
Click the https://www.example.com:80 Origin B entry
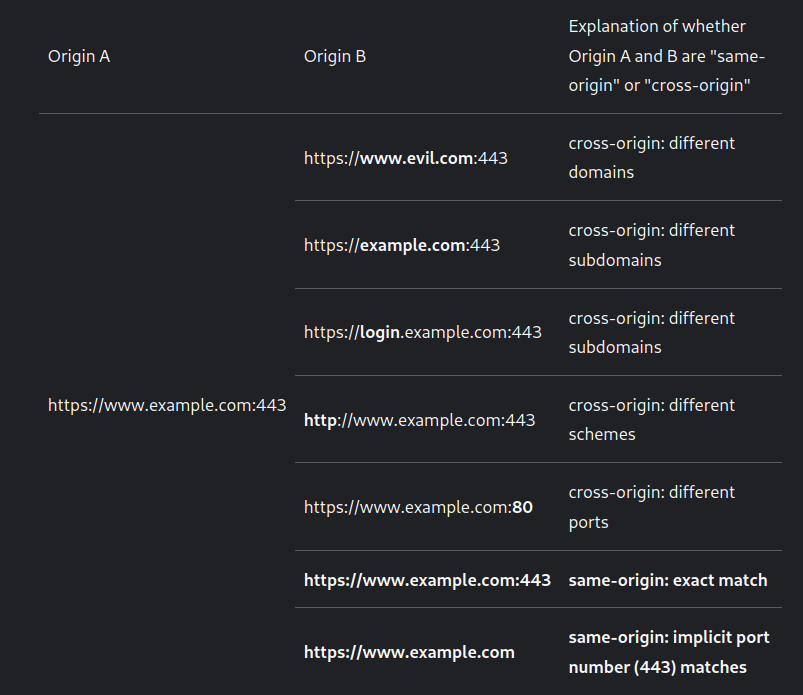[418, 507]
